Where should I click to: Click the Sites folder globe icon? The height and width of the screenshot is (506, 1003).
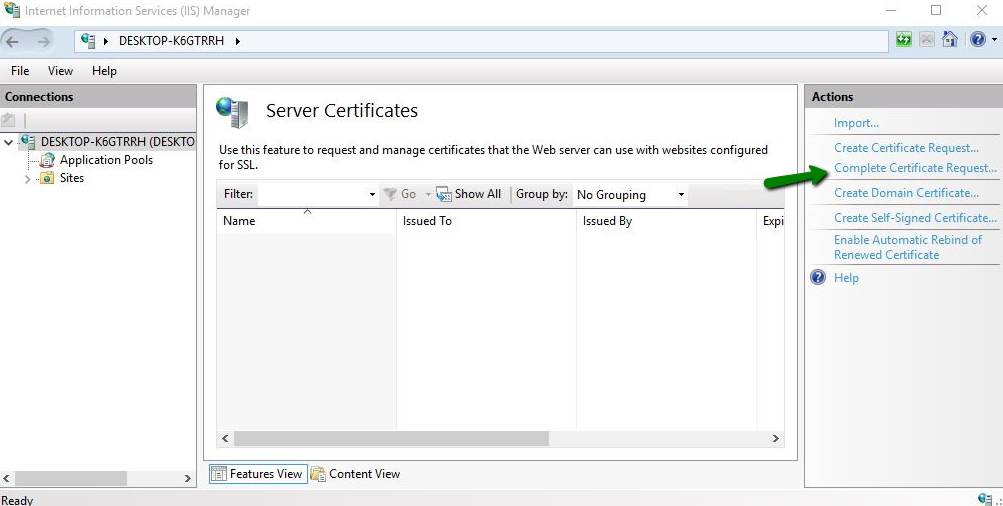(x=47, y=178)
